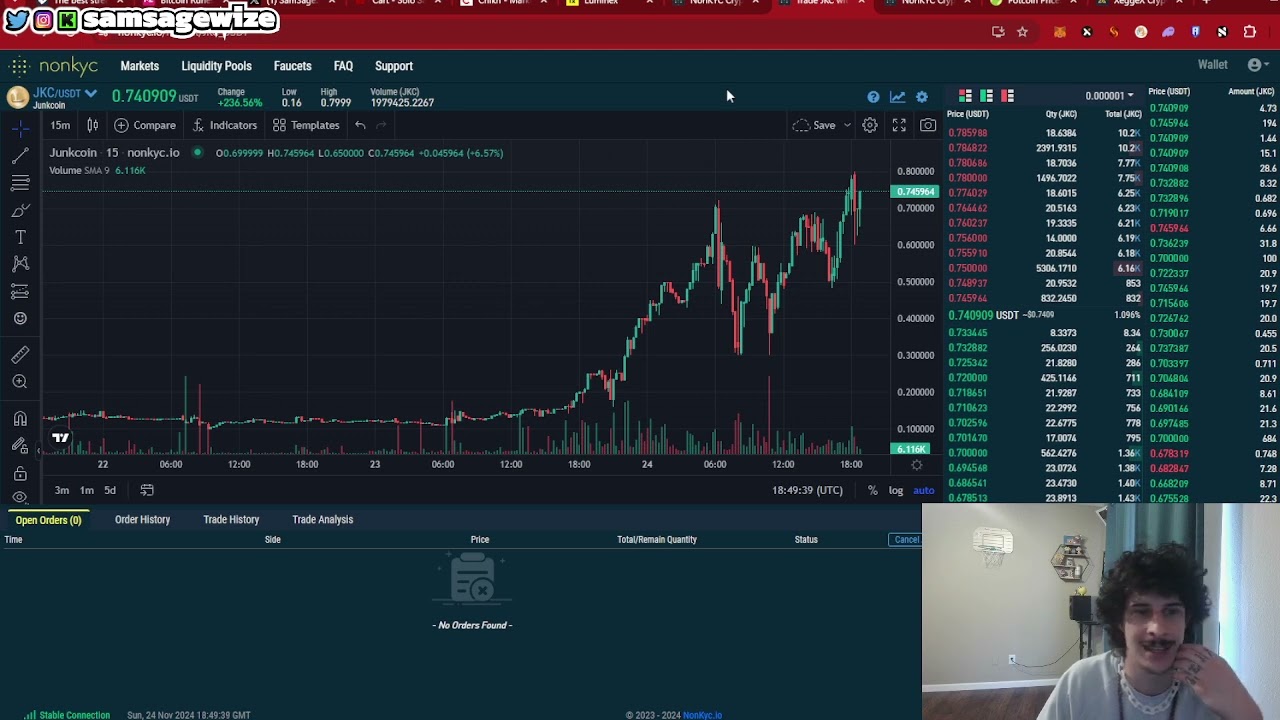Open the Faucets menu item
The width and height of the screenshot is (1280, 720).
pyautogui.click(x=293, y=66)
